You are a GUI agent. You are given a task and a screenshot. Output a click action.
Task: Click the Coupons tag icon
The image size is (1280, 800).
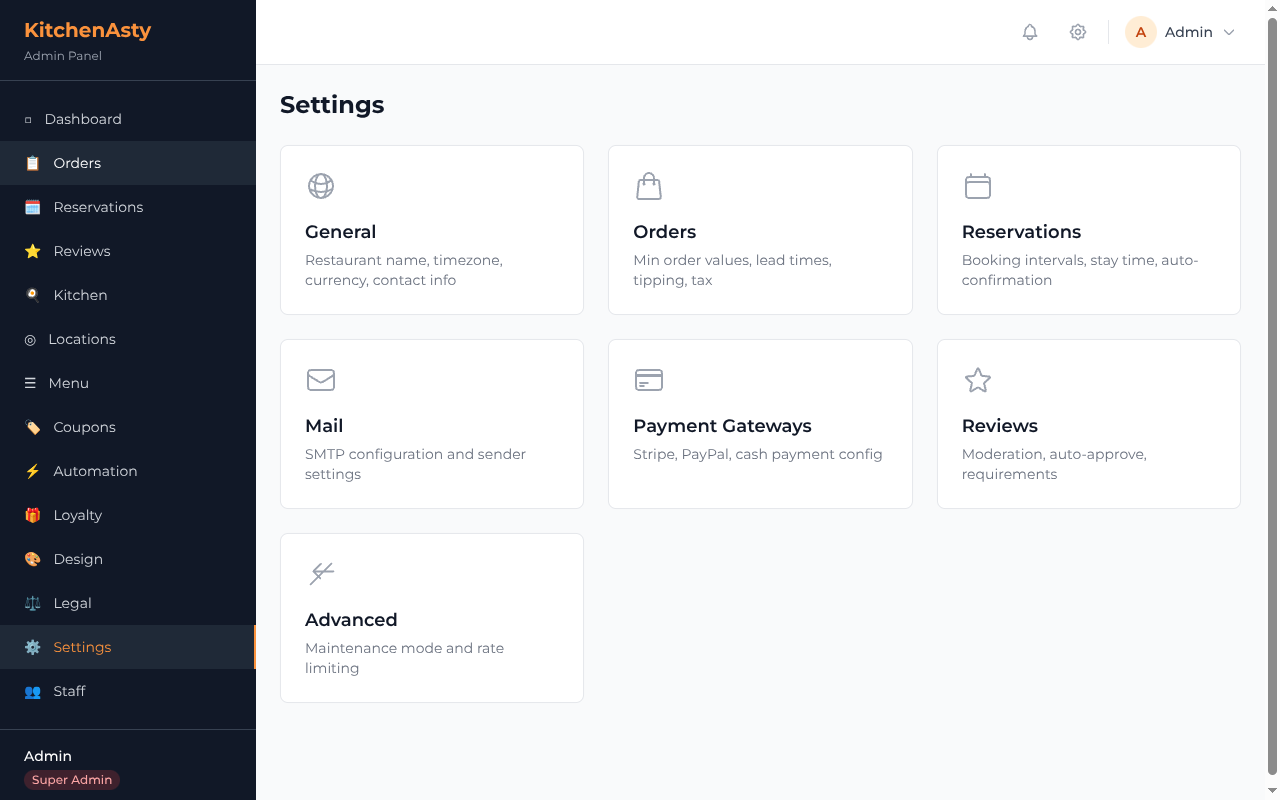(x=32, y=427)
